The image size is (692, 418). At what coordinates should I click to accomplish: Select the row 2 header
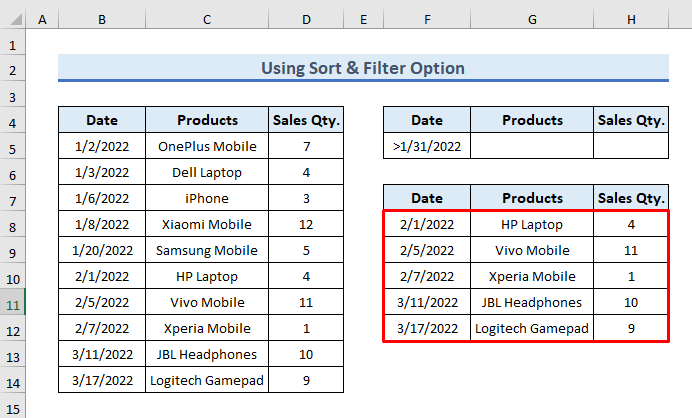pyautogui.click(x=13, y=68)
